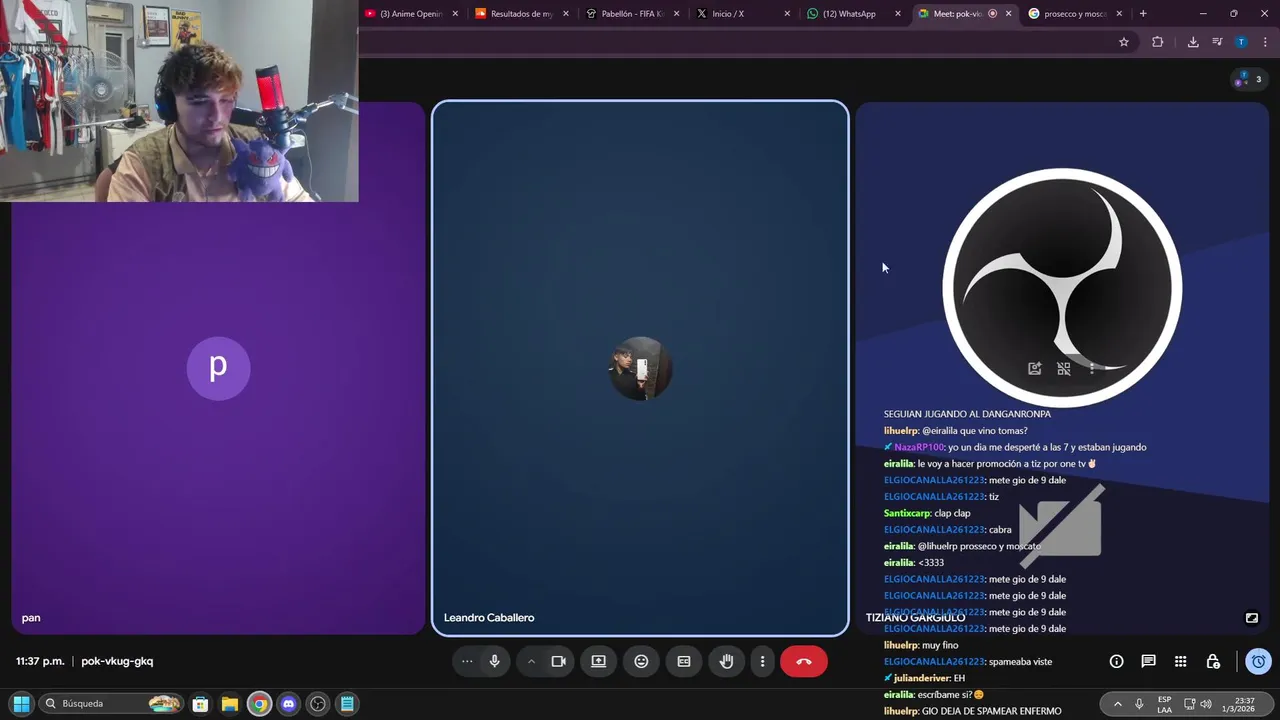The image size is (1280, 720).
Task: Select pan participant avatar tile
Action: tap(218, 368)
